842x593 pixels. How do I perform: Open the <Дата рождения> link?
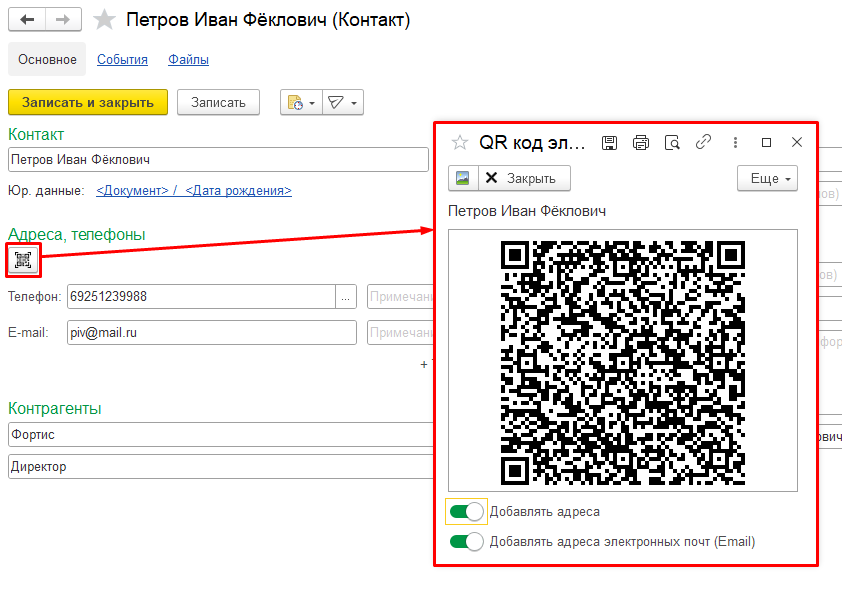pyautogui.click(x=238, y=191)
